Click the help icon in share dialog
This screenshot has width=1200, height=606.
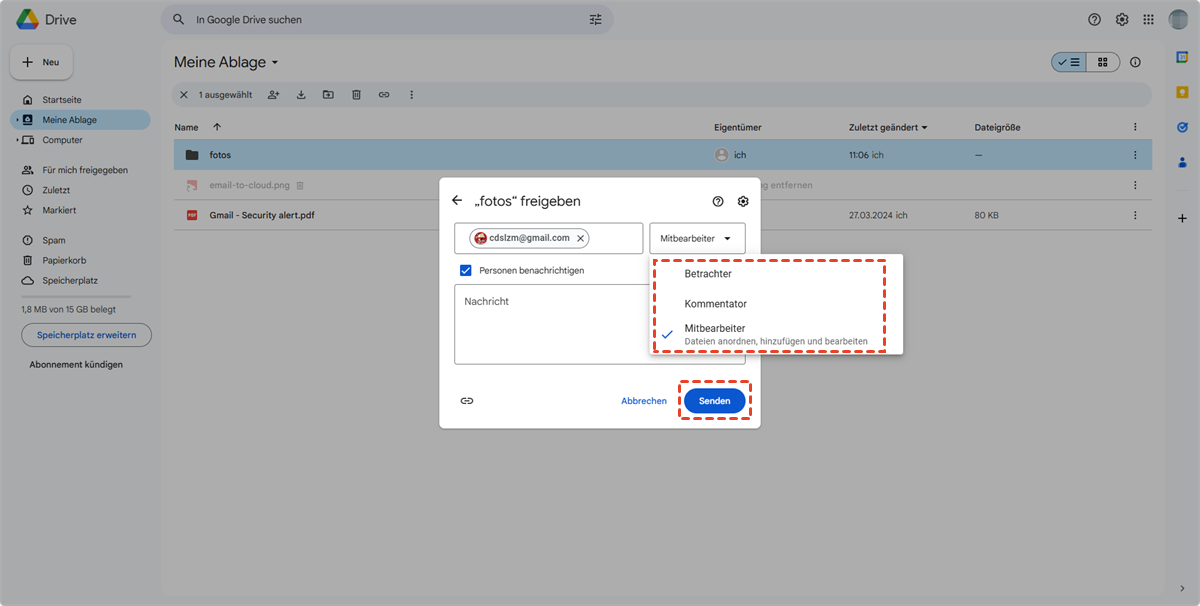(717, 201)
